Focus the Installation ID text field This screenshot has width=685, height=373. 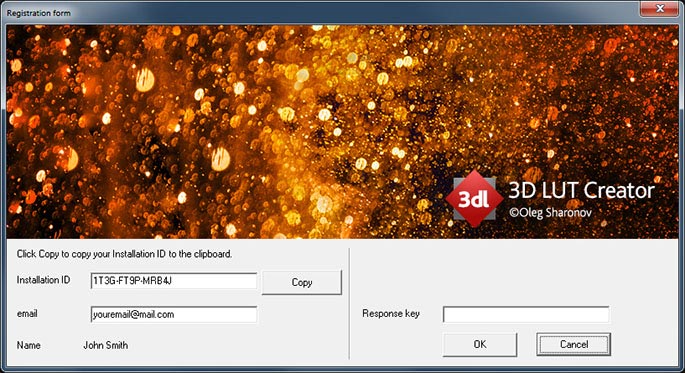point(174,281)
